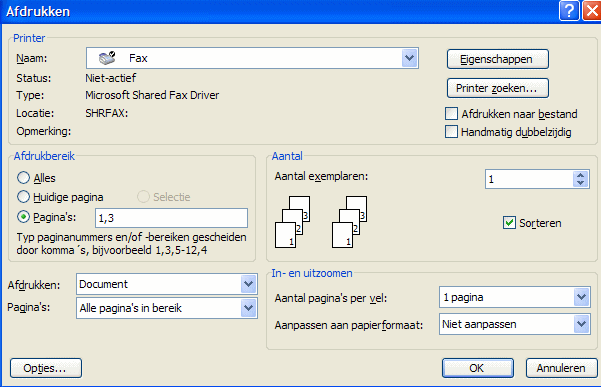Click the Fax printer icon

tap(107, 58)
